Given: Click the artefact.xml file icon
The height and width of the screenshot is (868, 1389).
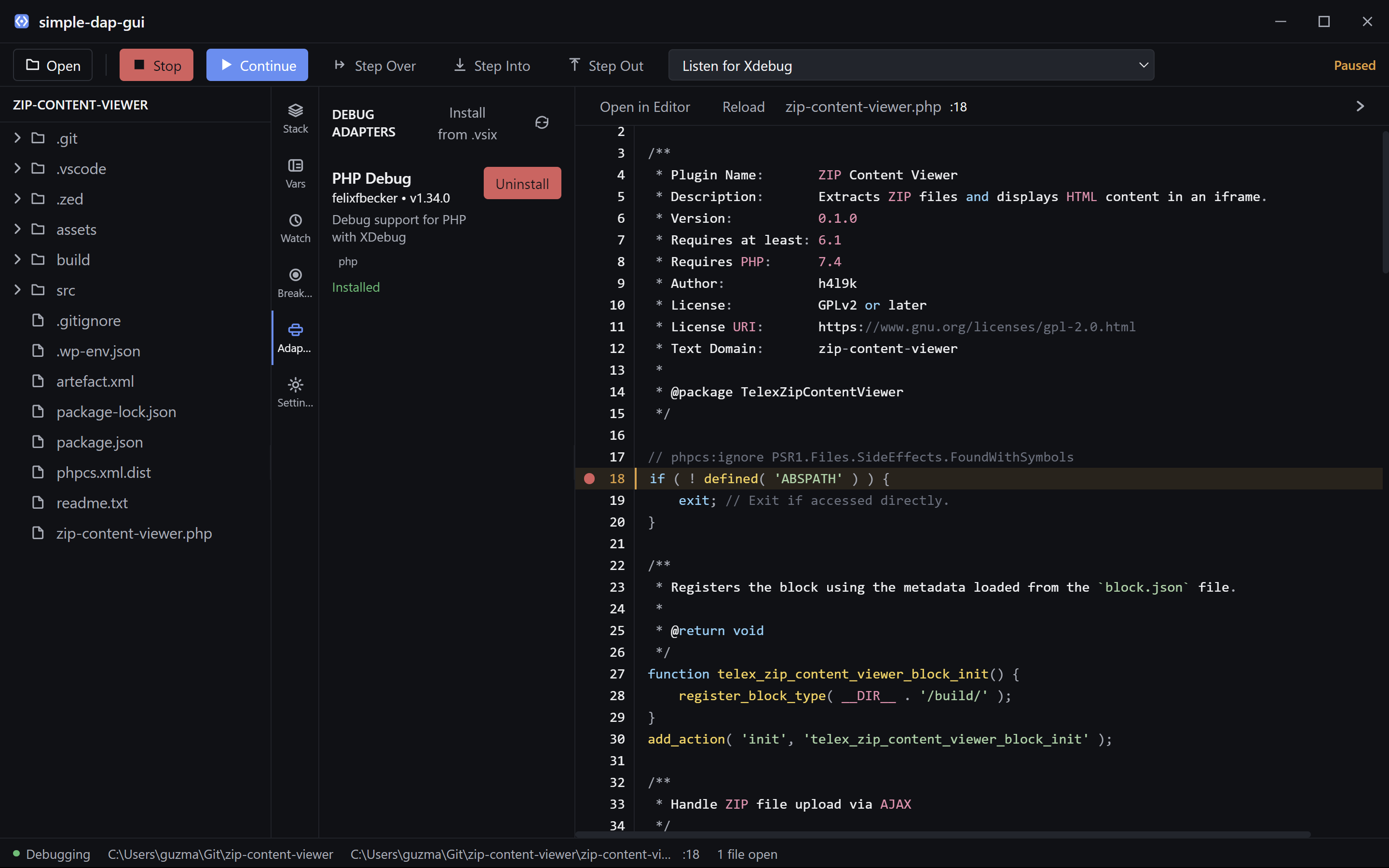Looking at the screenshot, I should point(38,380).
